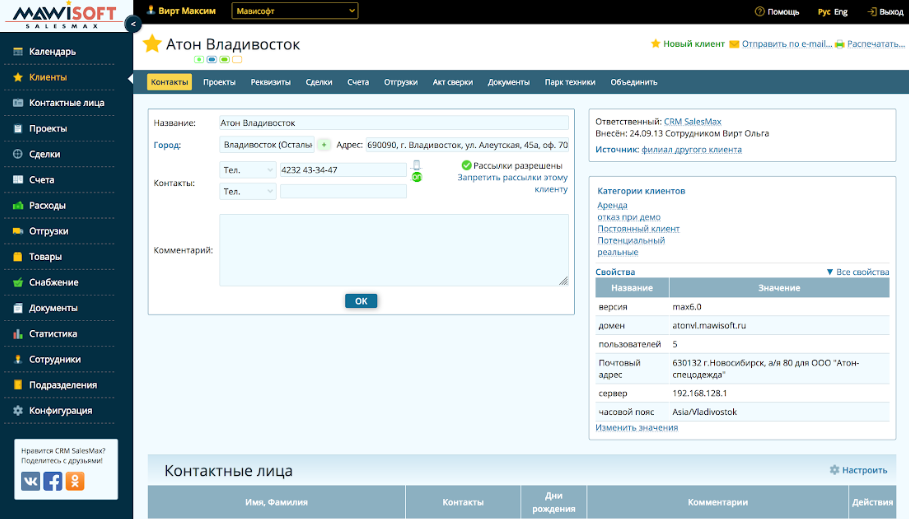Click Запретить рассылки этому клиенту link
This screenshot has width=909, height=519.
click(512, 183)
